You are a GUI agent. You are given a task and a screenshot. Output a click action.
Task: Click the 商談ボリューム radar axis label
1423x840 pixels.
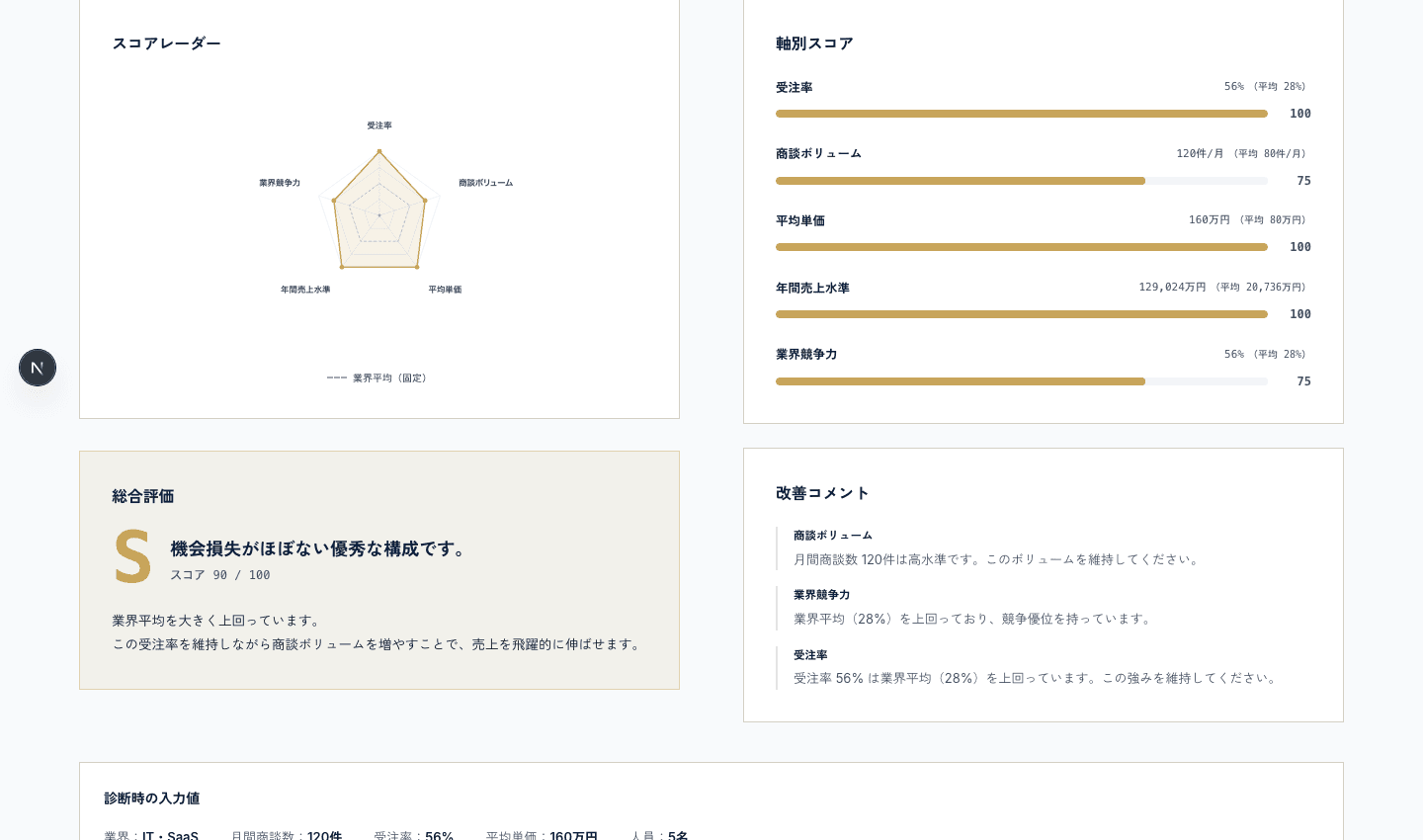(485, 183)
